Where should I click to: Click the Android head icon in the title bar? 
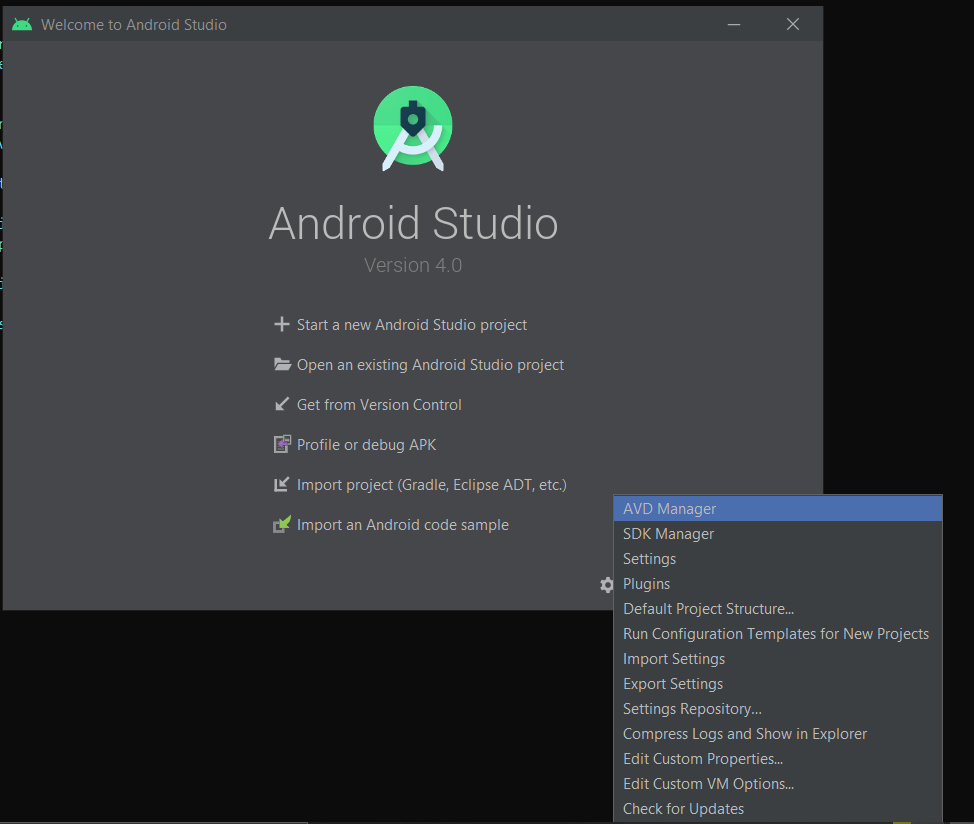point(22,24)
